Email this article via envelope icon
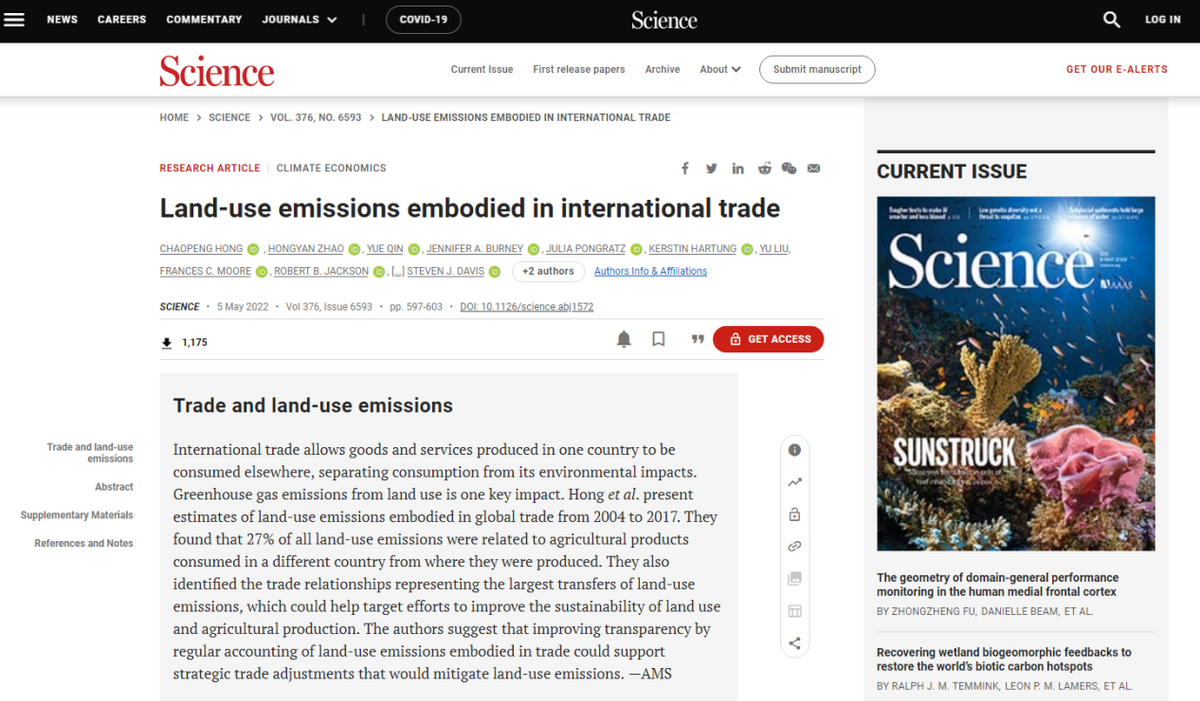Image resolution: width=1200 pixels, height=701 pixels. [x=814, y=168]
